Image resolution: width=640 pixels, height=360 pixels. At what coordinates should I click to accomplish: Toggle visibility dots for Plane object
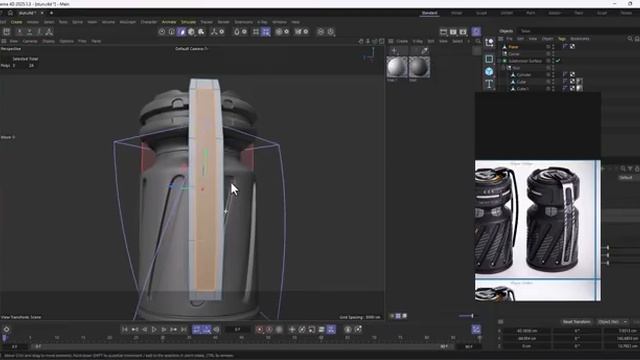point(553,47)
